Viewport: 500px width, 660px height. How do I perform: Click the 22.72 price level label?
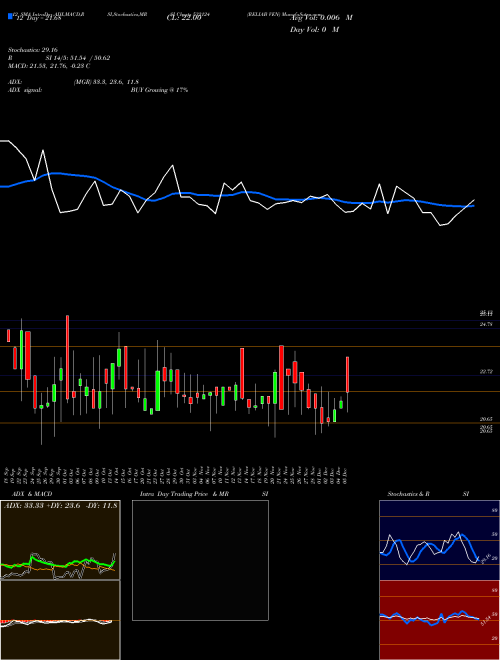(486, 372)
